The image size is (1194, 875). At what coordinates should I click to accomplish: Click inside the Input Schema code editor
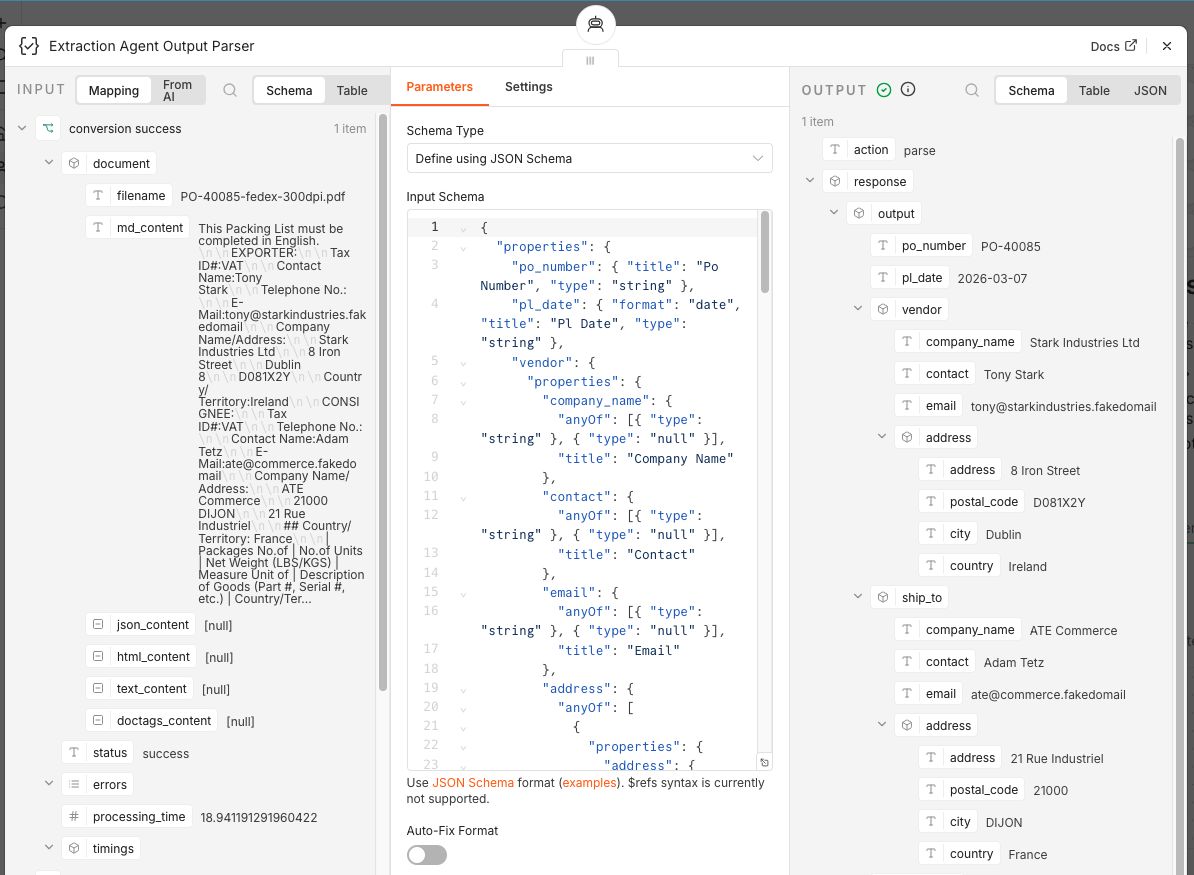(589, 490)
